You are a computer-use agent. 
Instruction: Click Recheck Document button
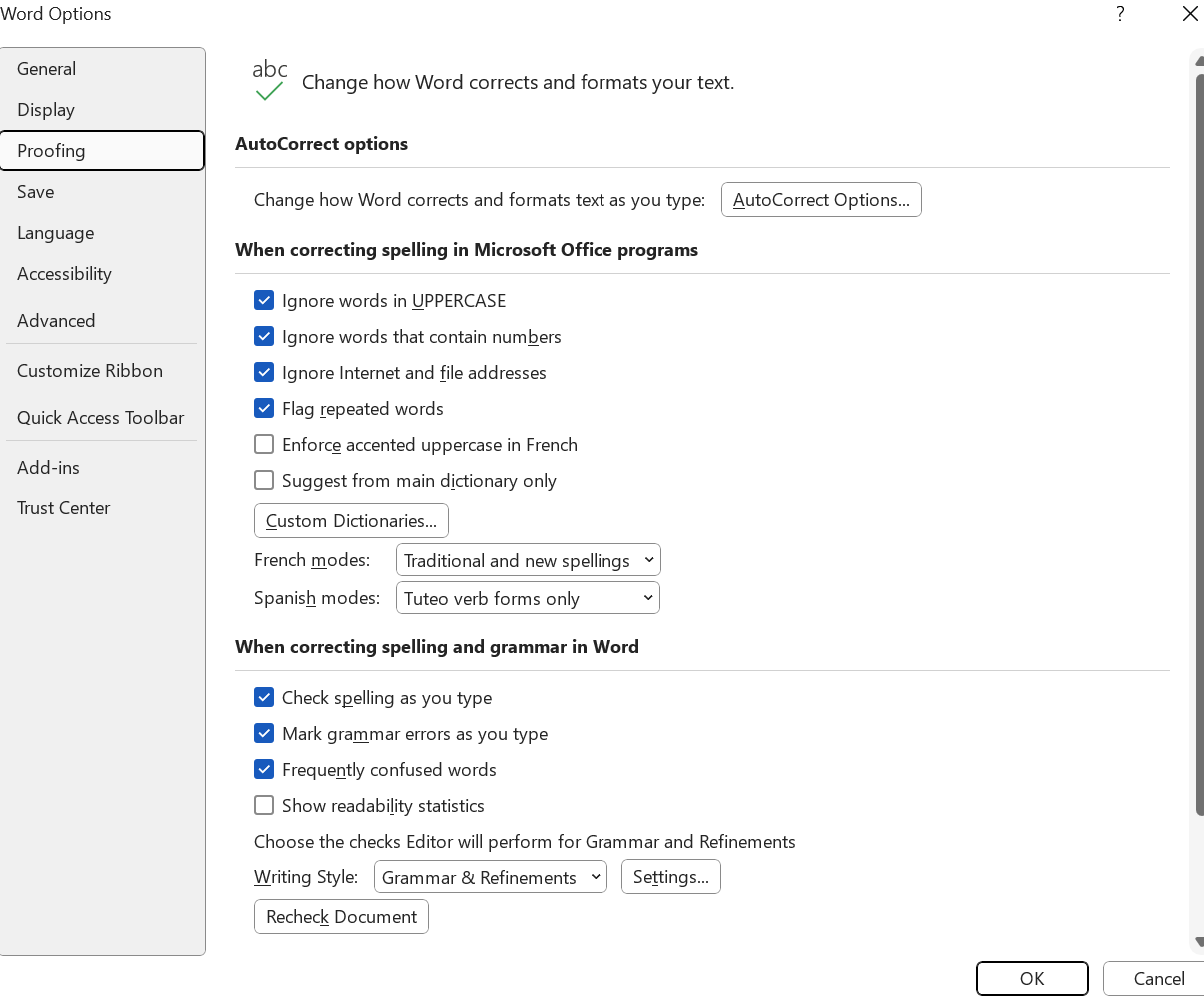[x=341, y=917]
